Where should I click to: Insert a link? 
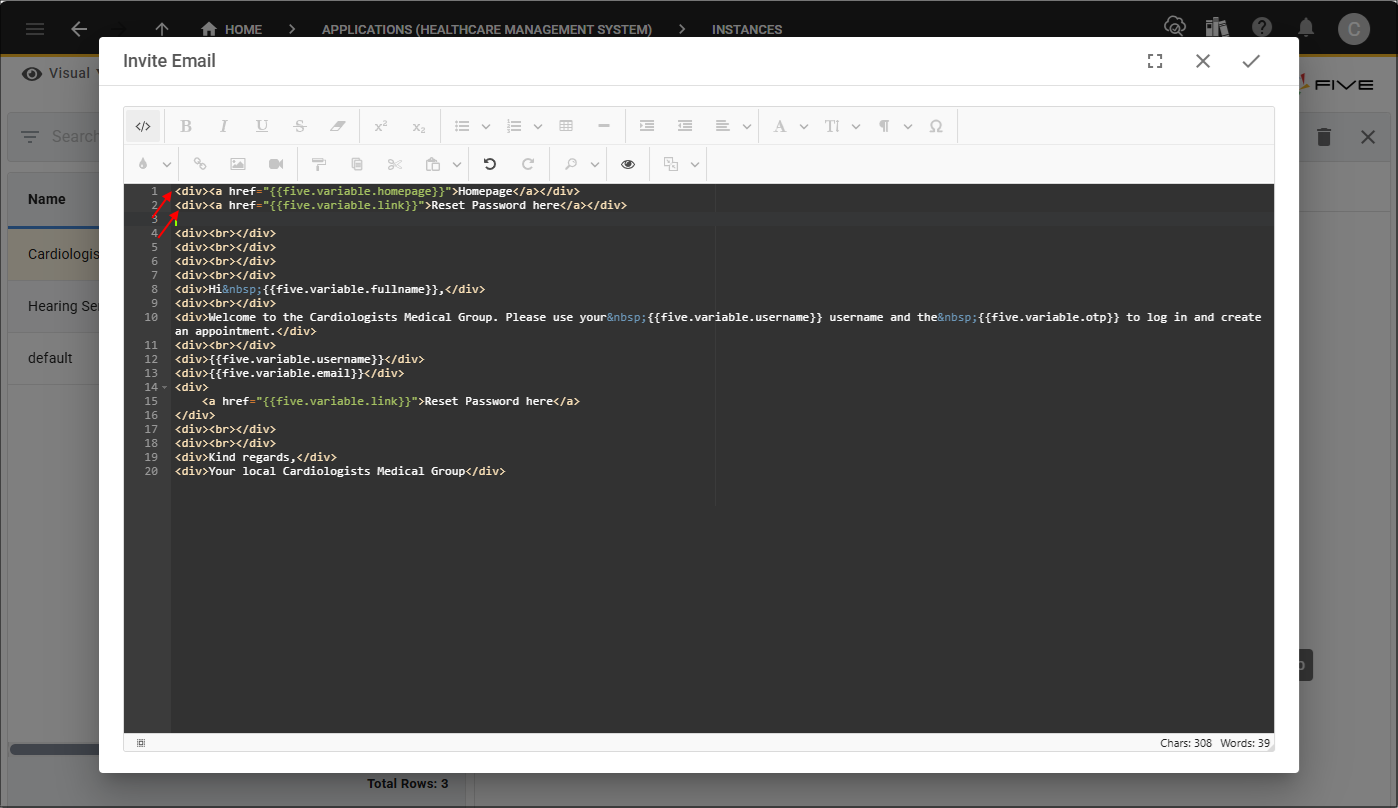(200, 164)
